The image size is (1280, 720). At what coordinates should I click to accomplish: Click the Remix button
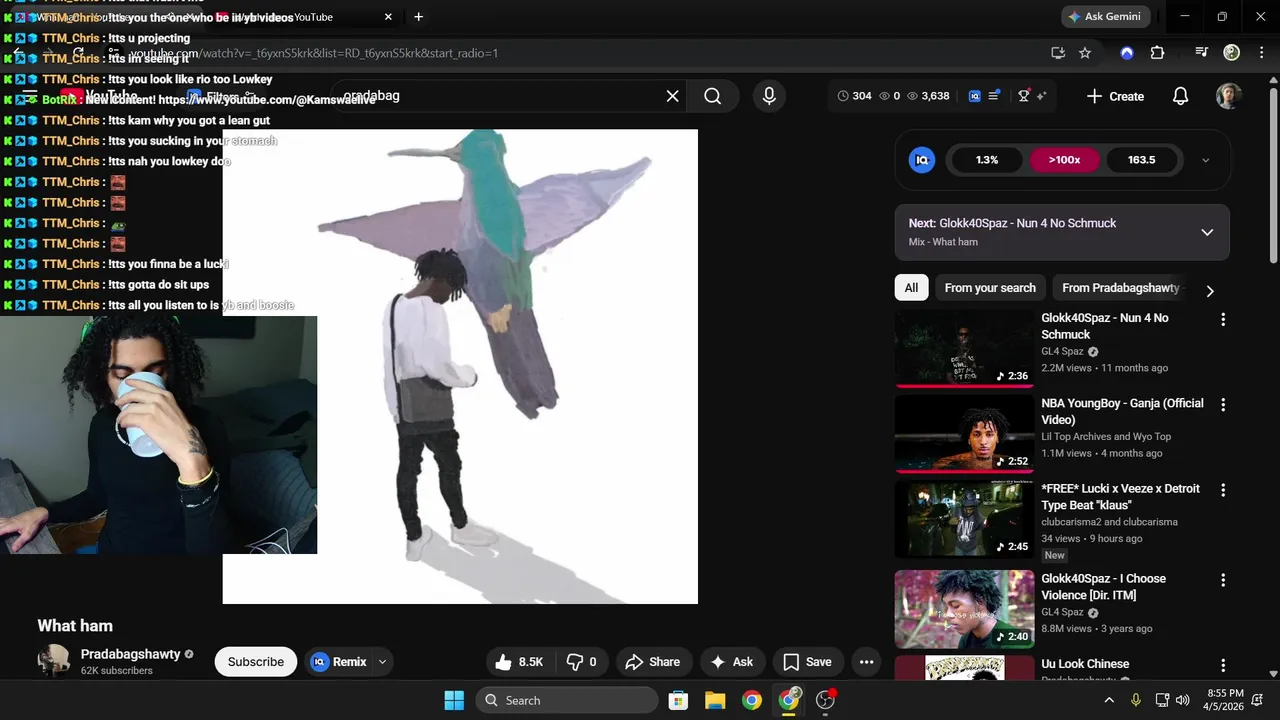(339, 662)
